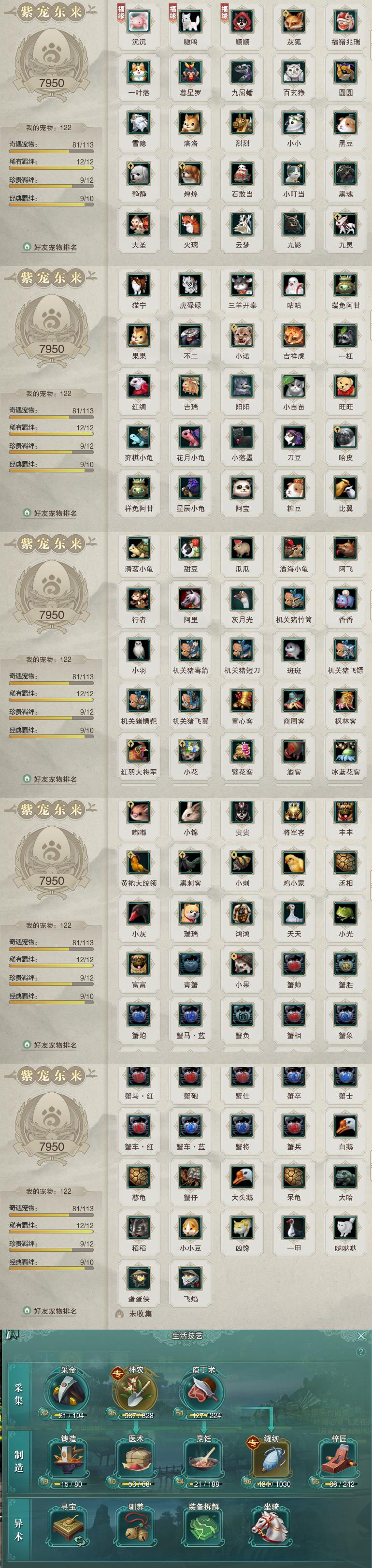
Task: Open the 采金 mining skill
Action: coord(68,1392)
